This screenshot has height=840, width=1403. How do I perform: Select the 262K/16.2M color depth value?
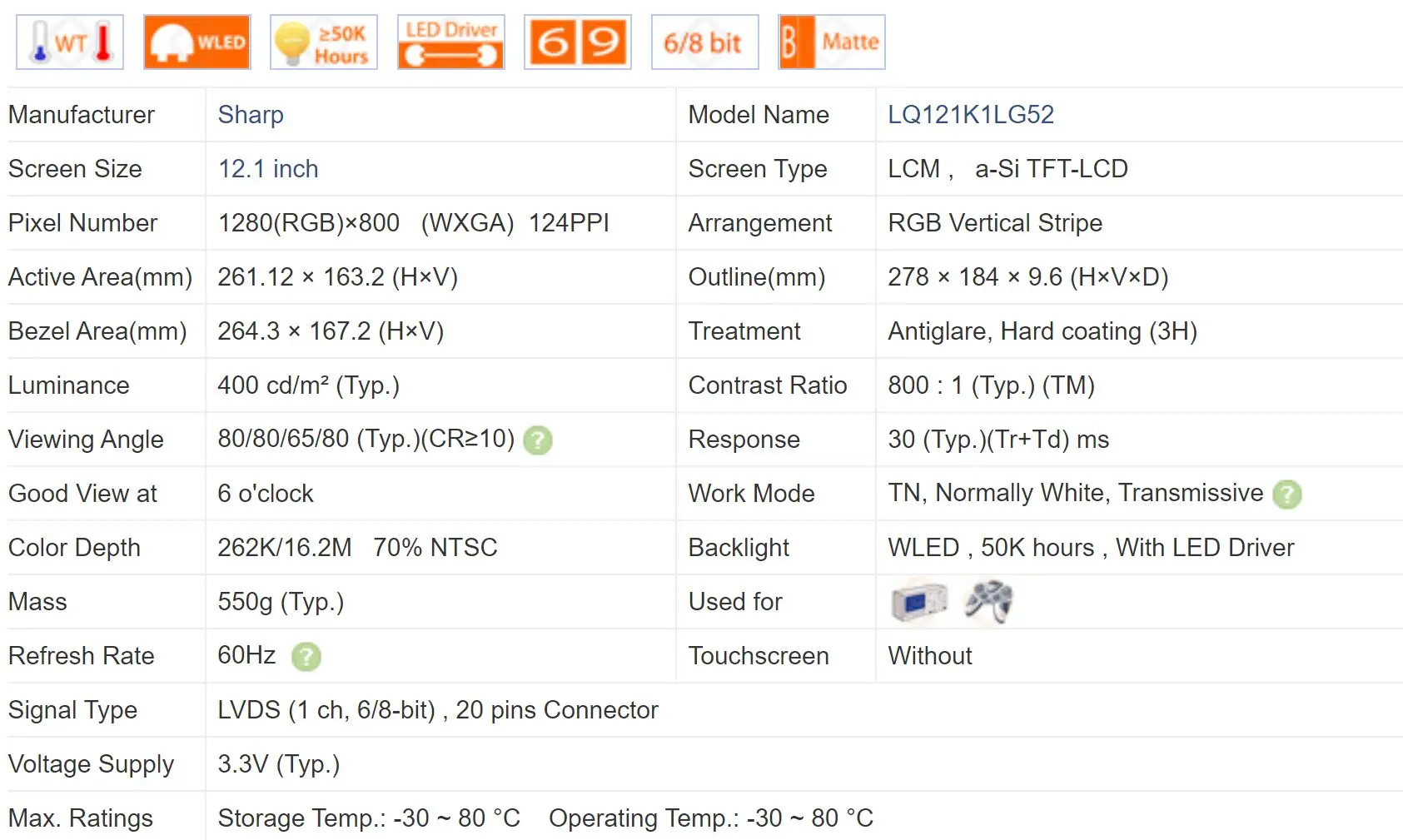[285, 548]
